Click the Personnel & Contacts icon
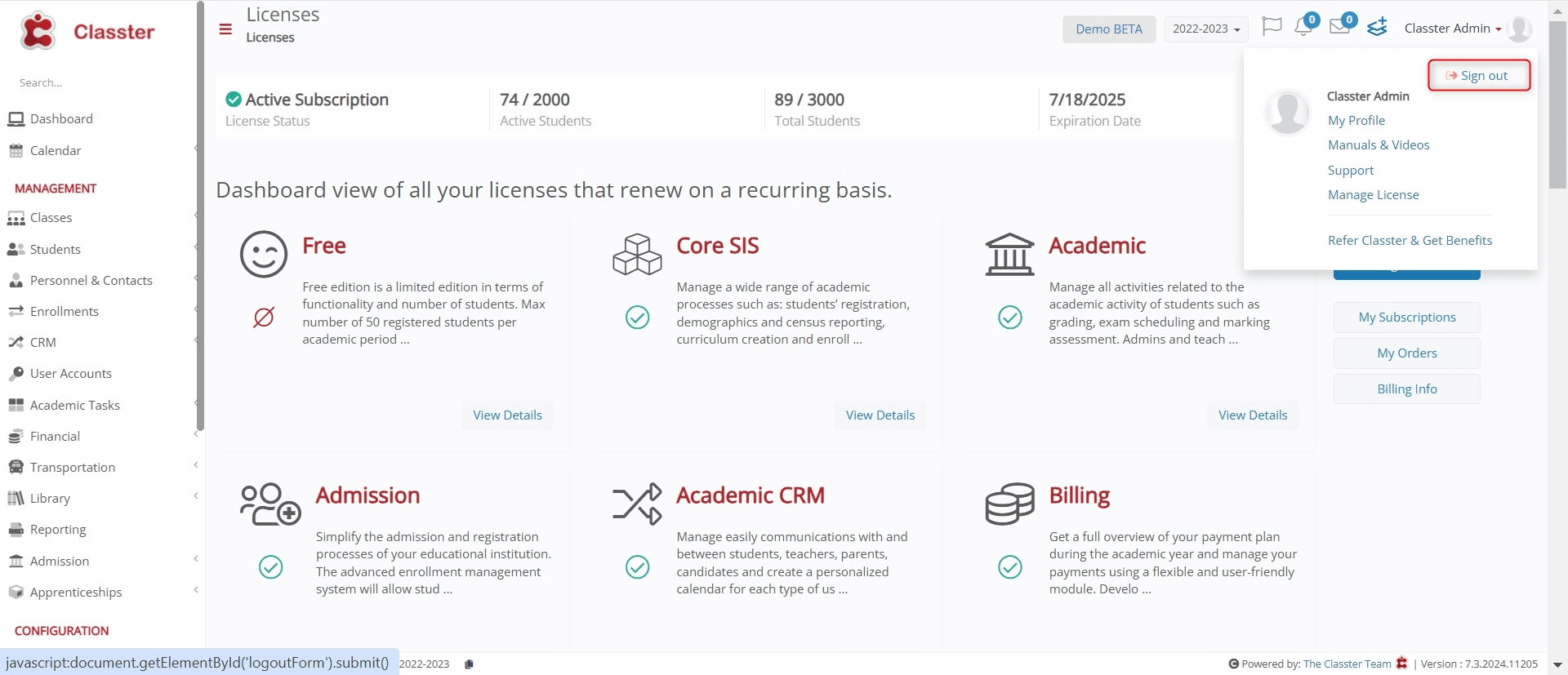 click(x=16, y=280)
